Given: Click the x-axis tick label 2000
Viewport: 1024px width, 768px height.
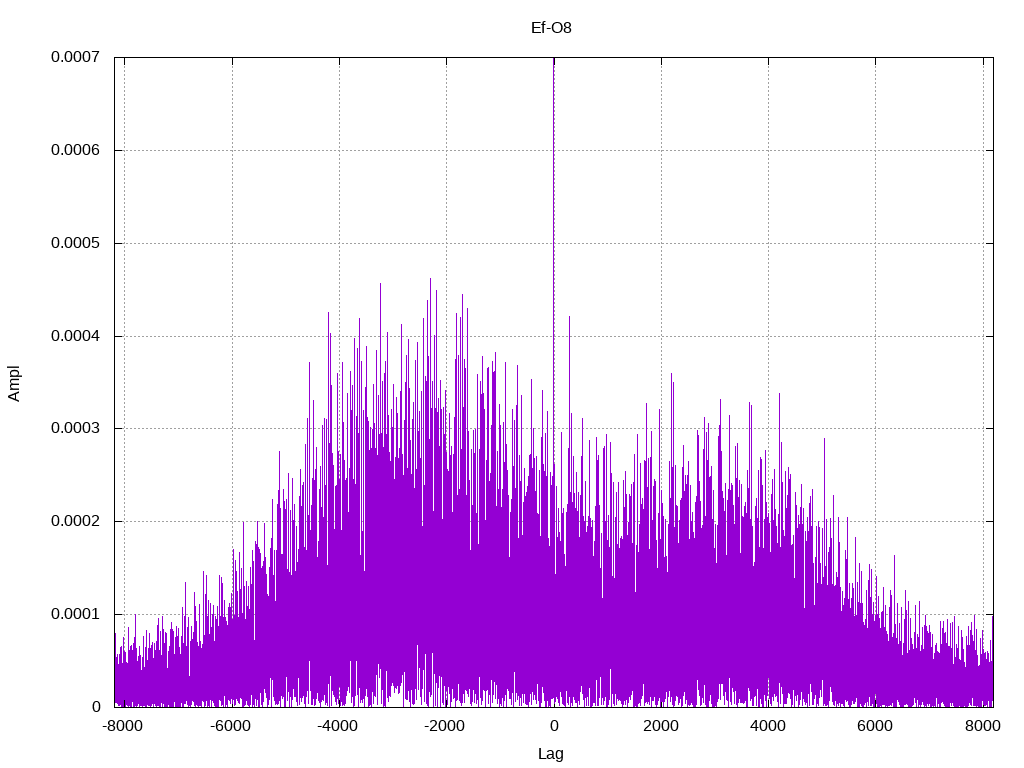Looking at the screenshot, I should coord(661,726).
